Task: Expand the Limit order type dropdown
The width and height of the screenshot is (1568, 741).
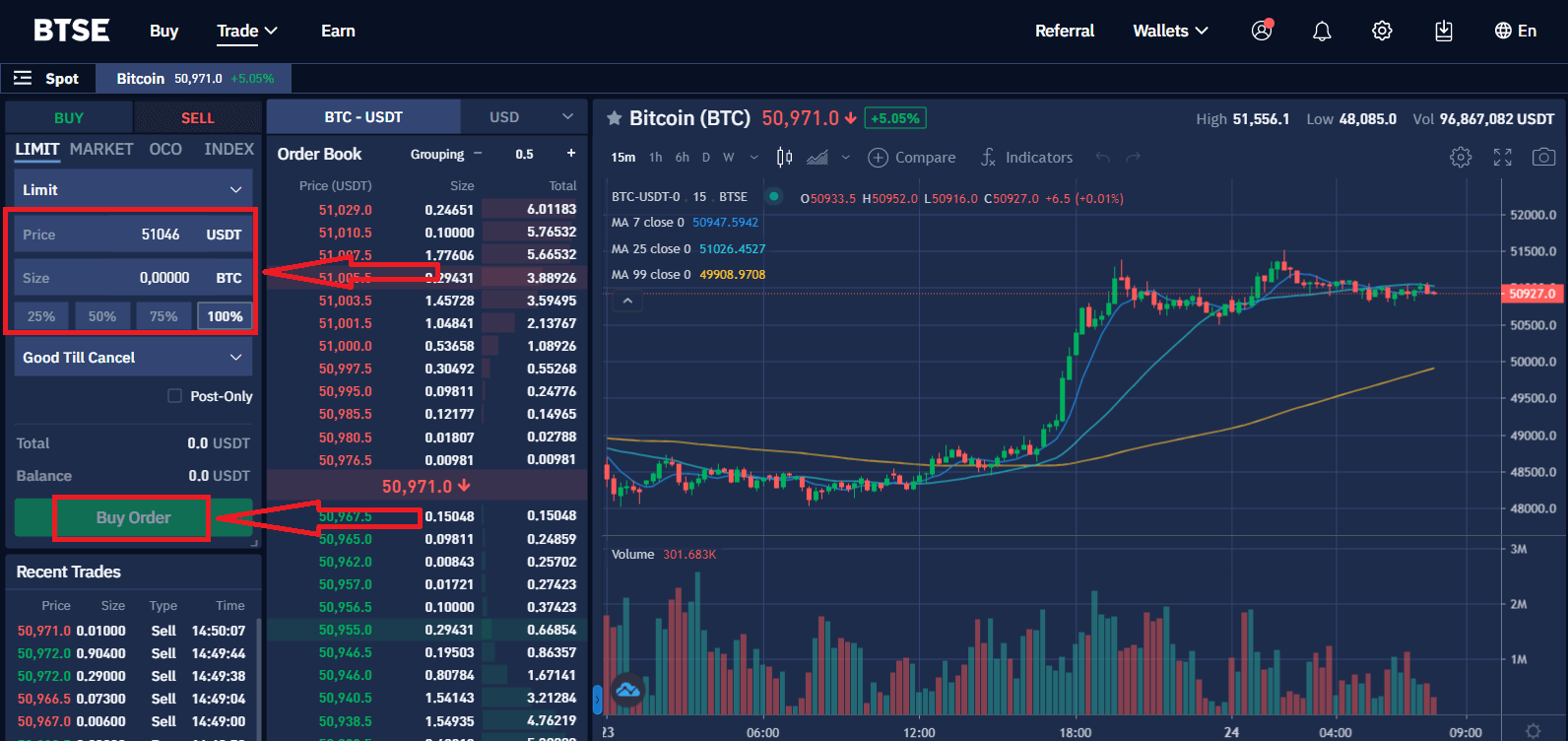Action: coord(133,189)
